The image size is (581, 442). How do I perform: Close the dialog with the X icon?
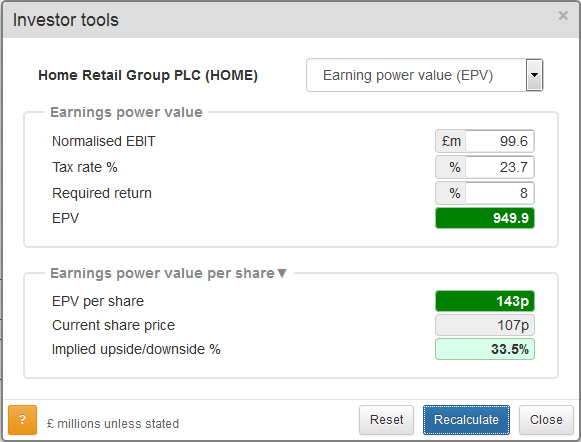(563, 16)
